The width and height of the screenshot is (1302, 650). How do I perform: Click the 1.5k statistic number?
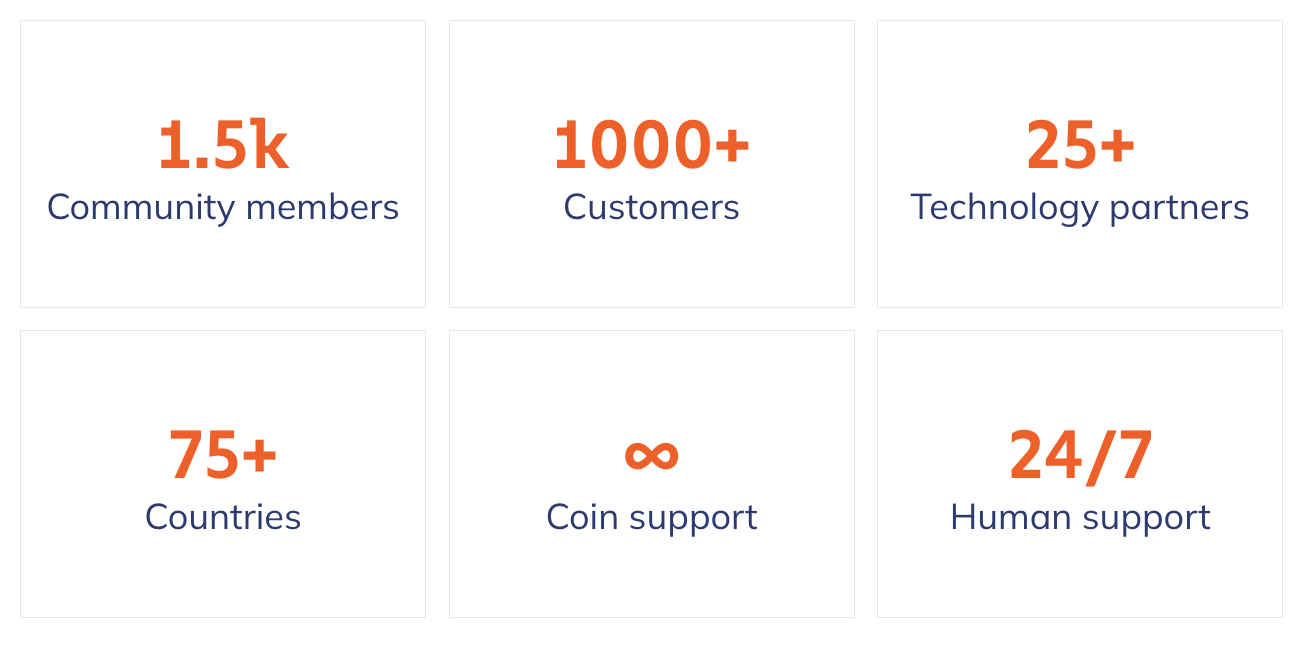(223, 145)
